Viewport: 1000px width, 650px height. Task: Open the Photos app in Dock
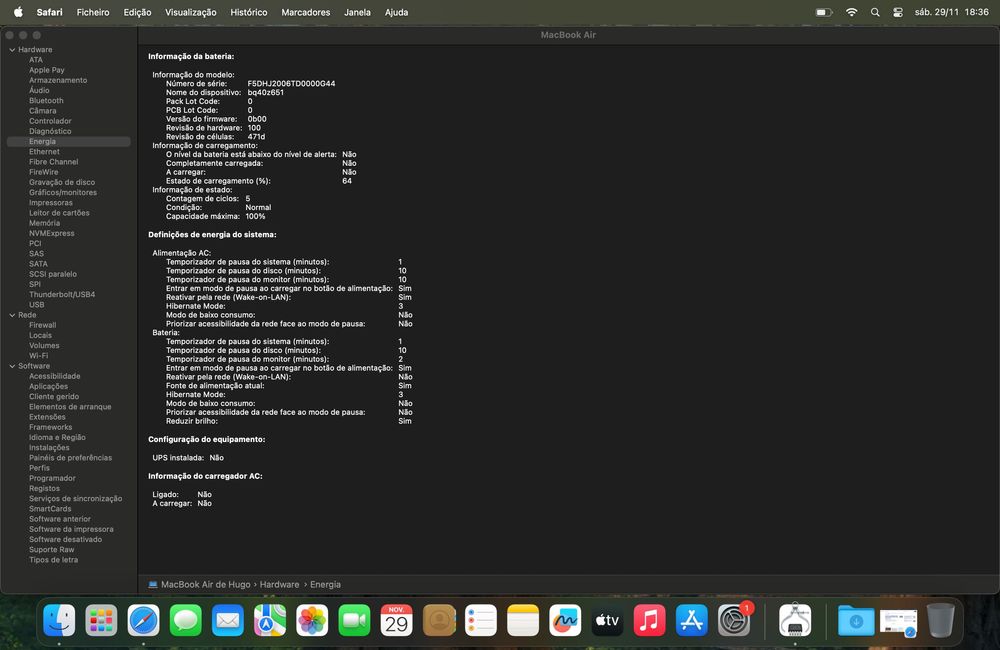point(312,620)
